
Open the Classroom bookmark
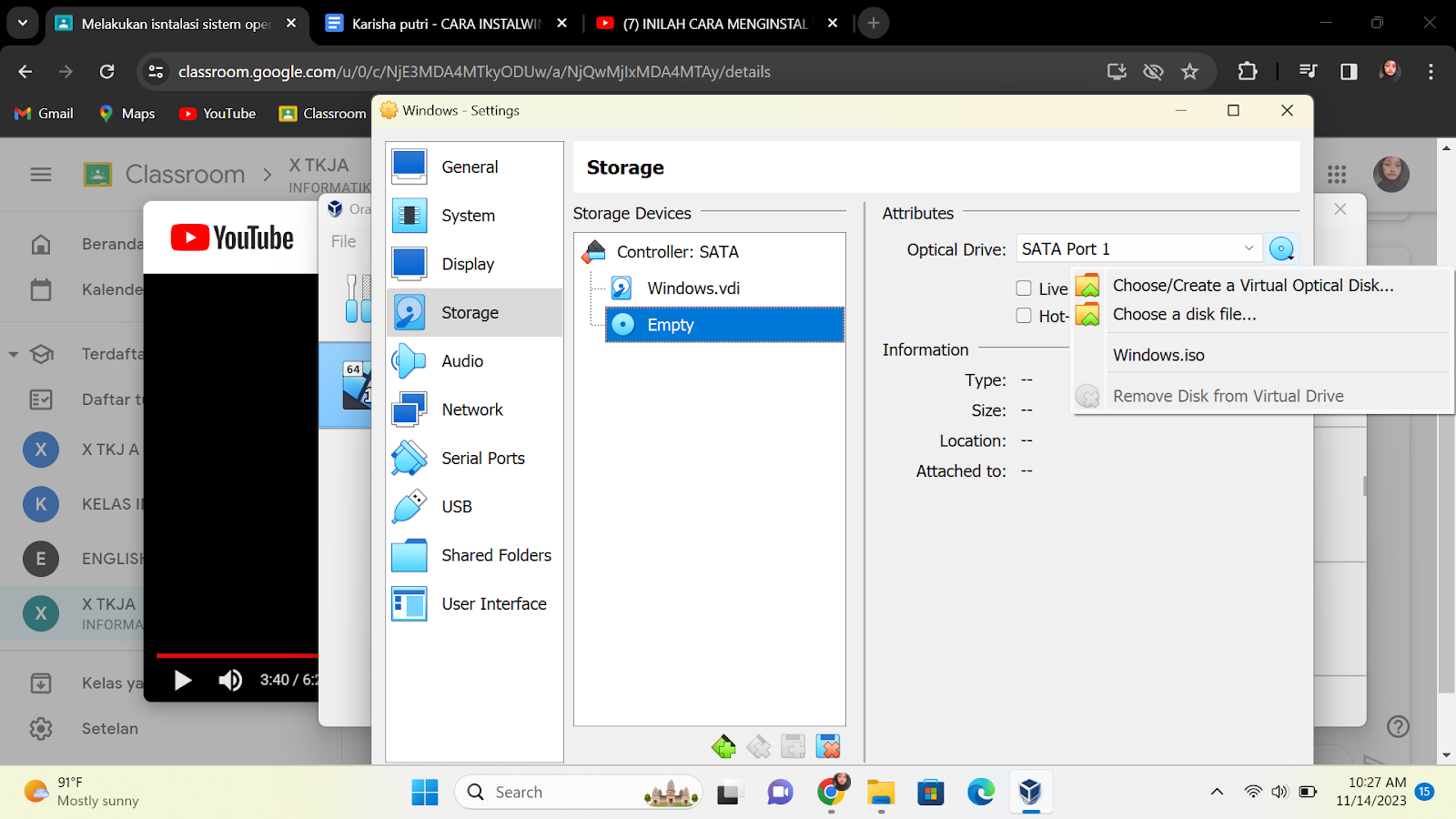tap(322, 114)
